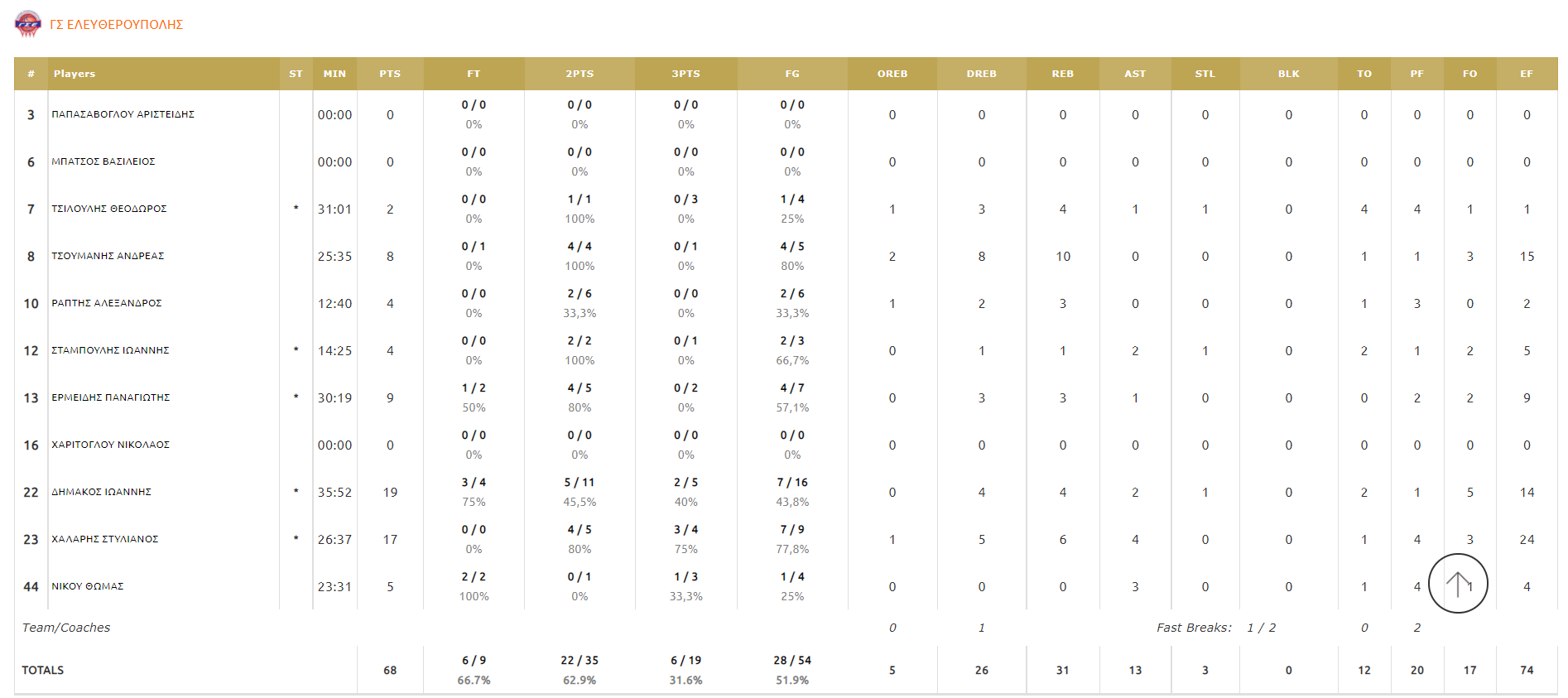Click player ΠΑΠΑΣΑΒΟΓΛΟΥ ΑΡΙΣΤΕΙΔΗΣ

pos(123,114)
